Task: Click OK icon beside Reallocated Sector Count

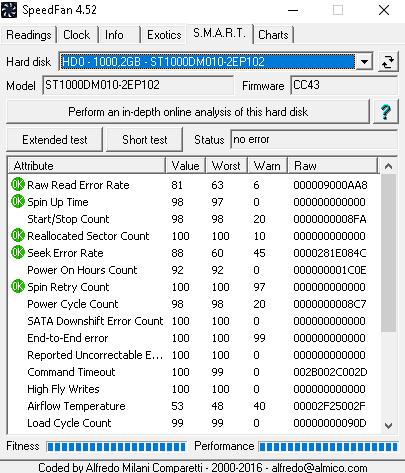Action: 18,235
